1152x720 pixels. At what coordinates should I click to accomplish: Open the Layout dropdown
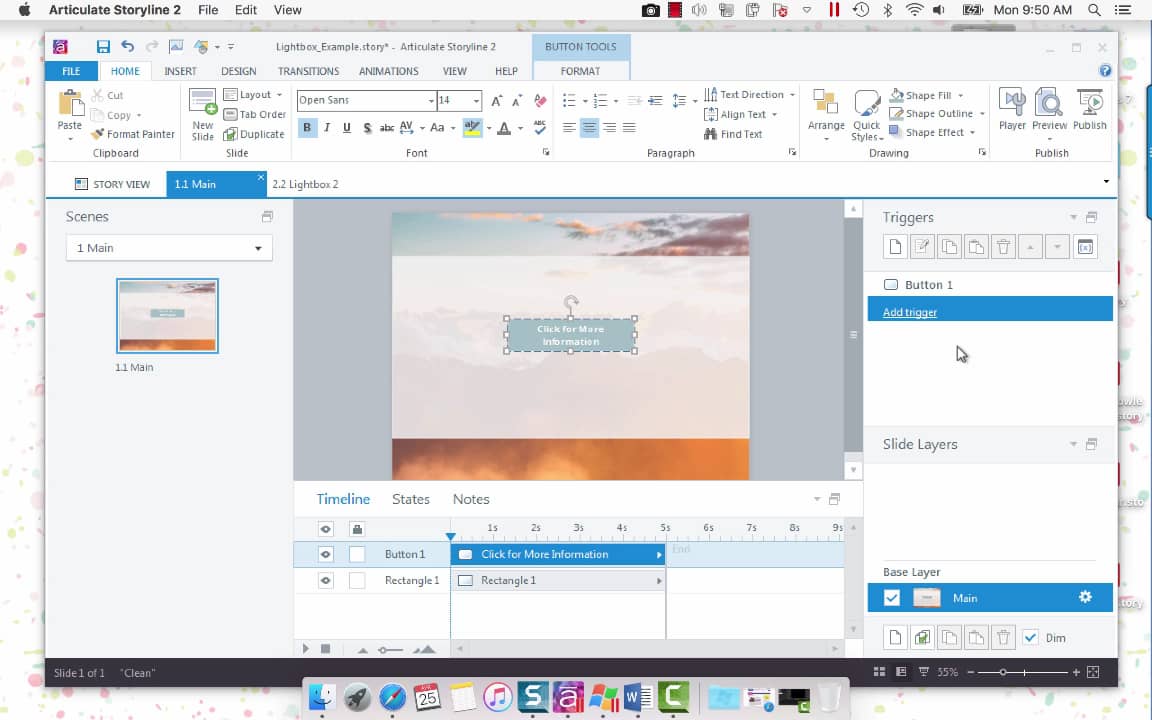tap(253, 95)
